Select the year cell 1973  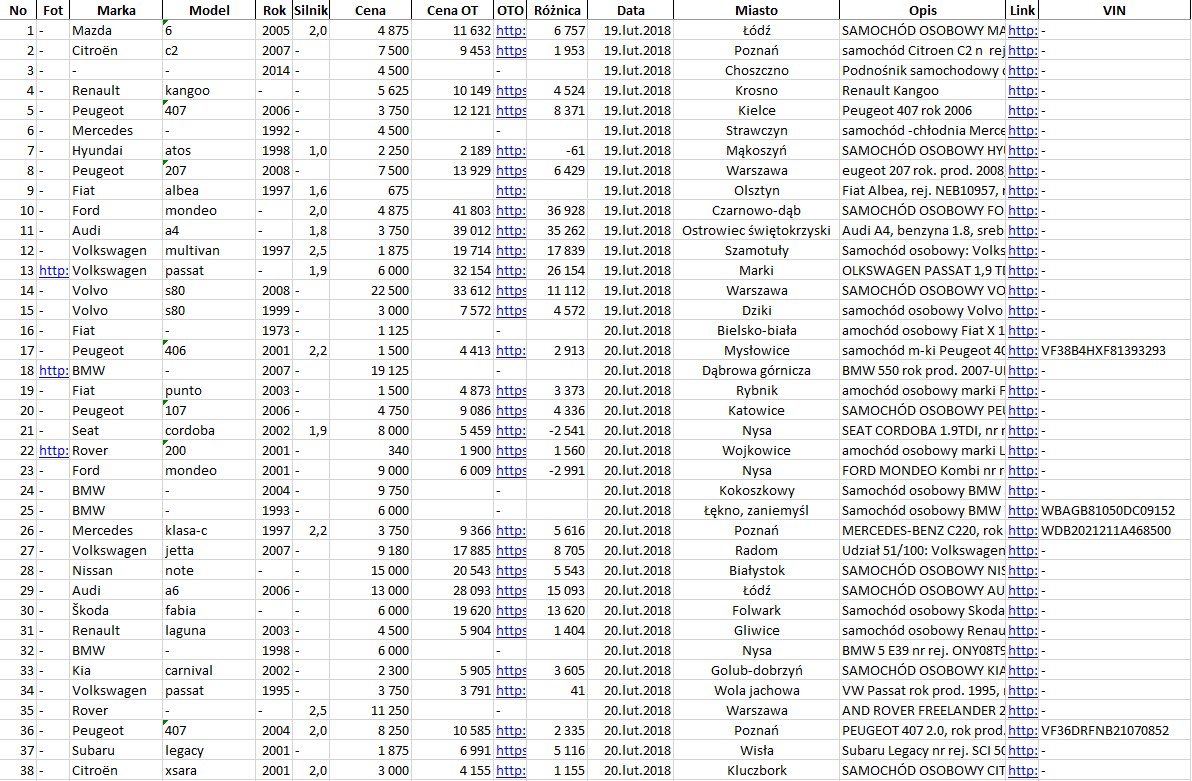[x=274, y=330]
